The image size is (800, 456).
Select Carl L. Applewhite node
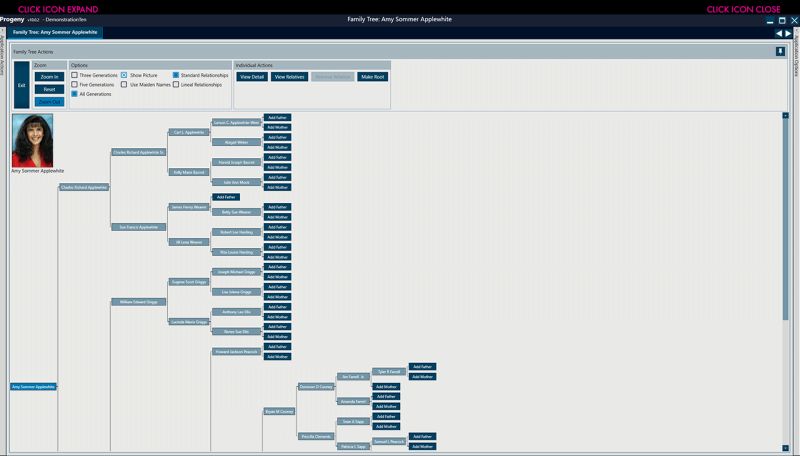[x=189, y=132]
